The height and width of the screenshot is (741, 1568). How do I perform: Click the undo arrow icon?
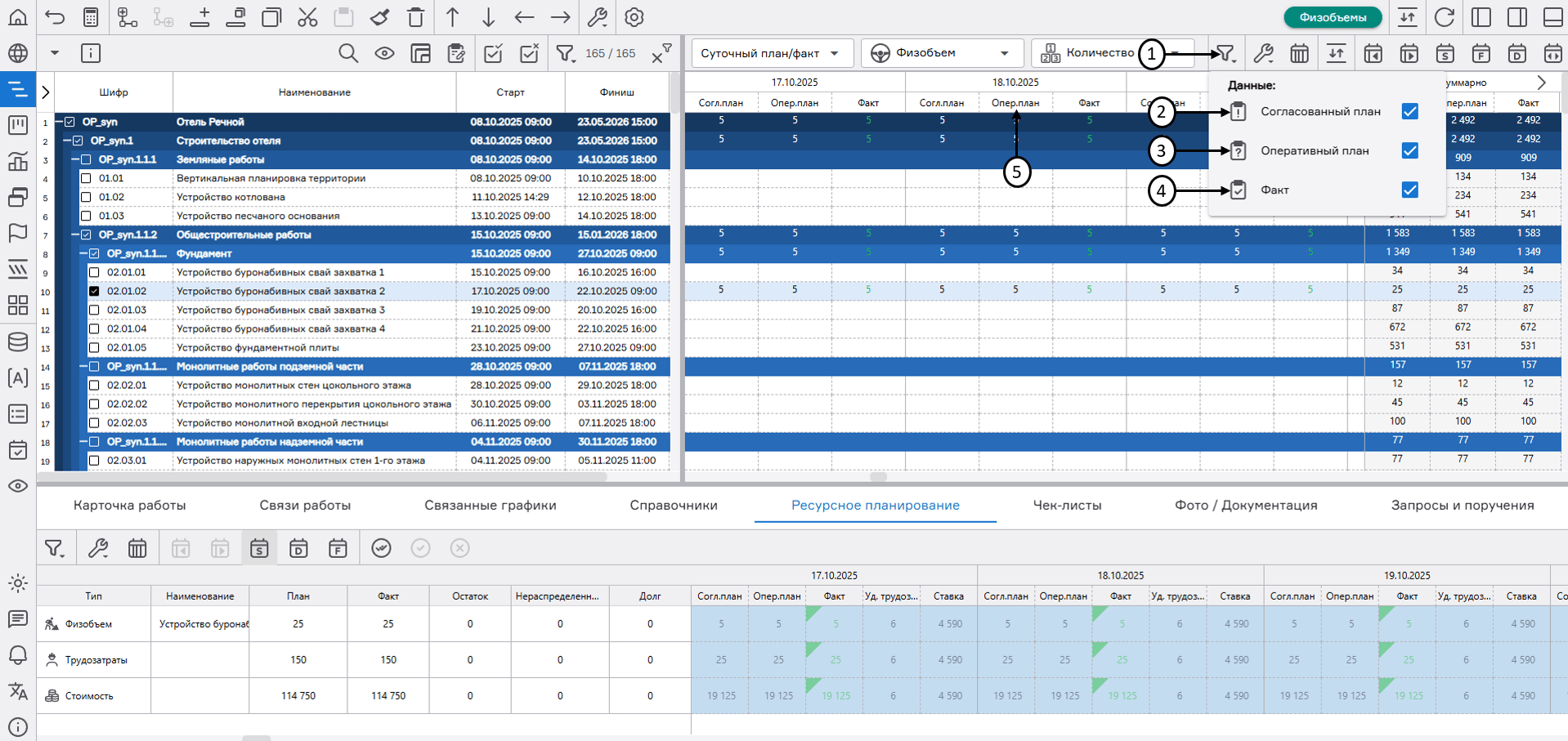55,17
